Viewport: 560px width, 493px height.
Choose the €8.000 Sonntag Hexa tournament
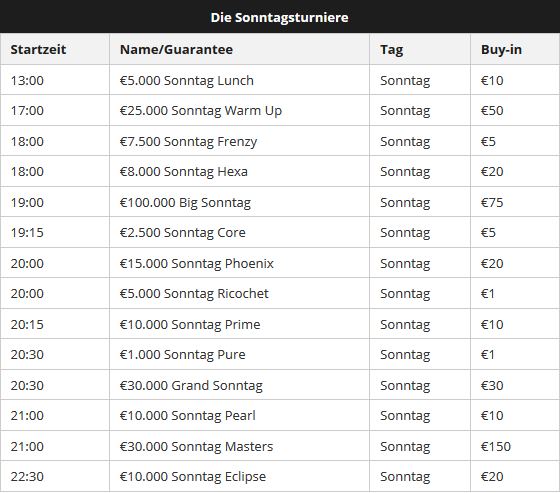[x=184, y=172]
